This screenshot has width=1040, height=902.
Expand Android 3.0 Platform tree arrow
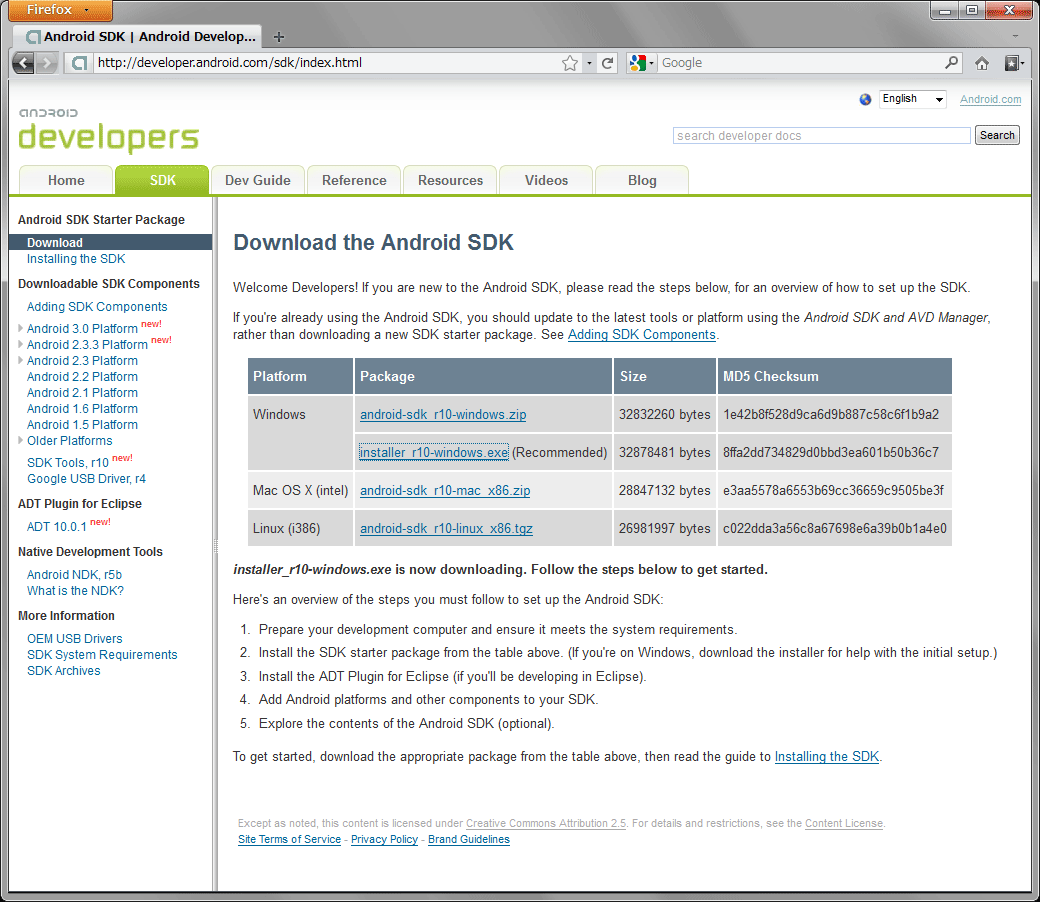tap(21, 328)
